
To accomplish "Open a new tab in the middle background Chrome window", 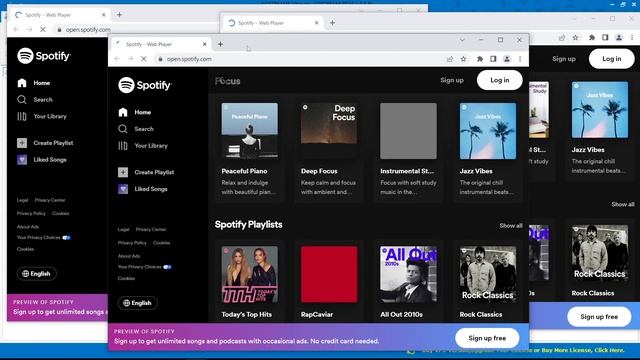I will (332, 23).
